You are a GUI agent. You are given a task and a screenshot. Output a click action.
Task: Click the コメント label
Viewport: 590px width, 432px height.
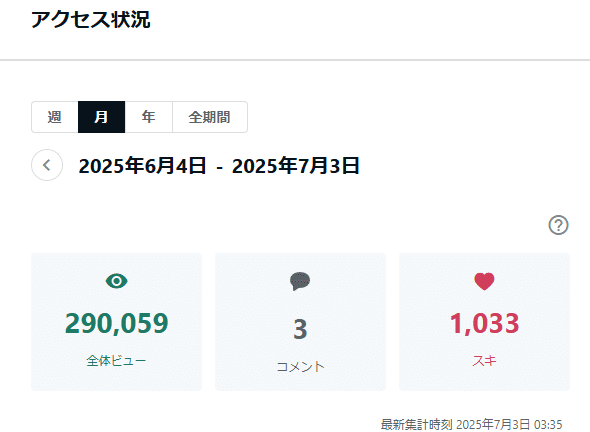(300, 367)
